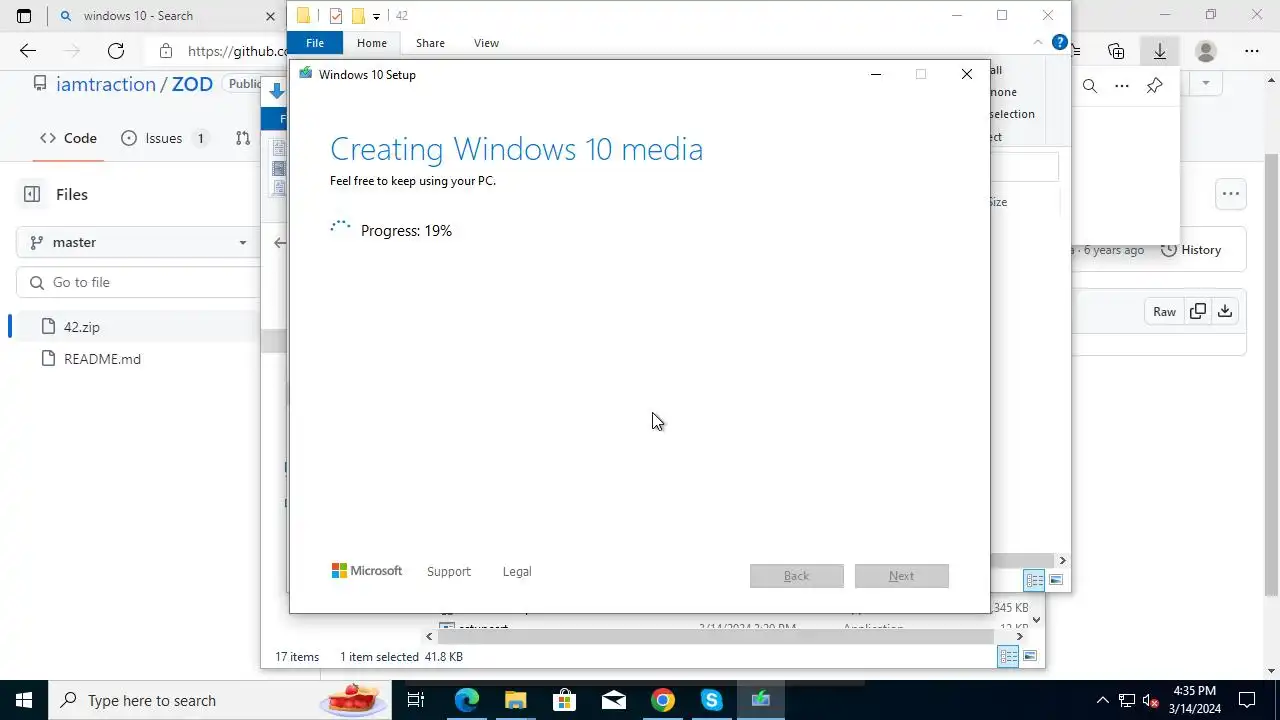
Task: Collapse the ribbon in 42 window
Action: pos(1037,42)
